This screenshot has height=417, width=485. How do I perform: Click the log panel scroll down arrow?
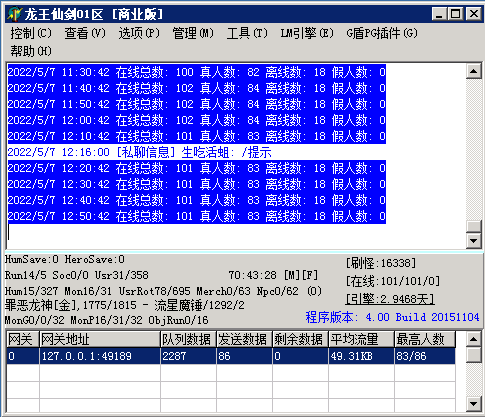pyautogui.click(x=473, y=240)
